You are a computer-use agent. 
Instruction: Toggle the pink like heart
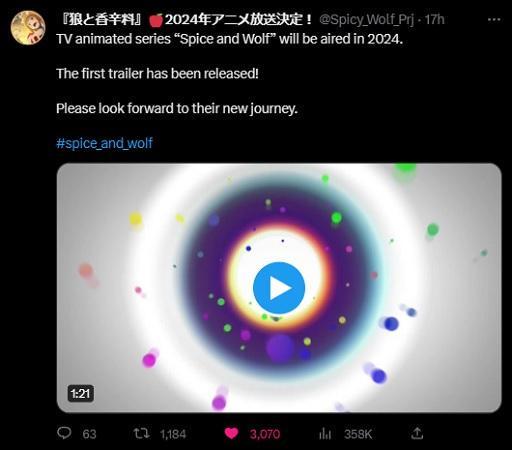[x=231, y=433]
